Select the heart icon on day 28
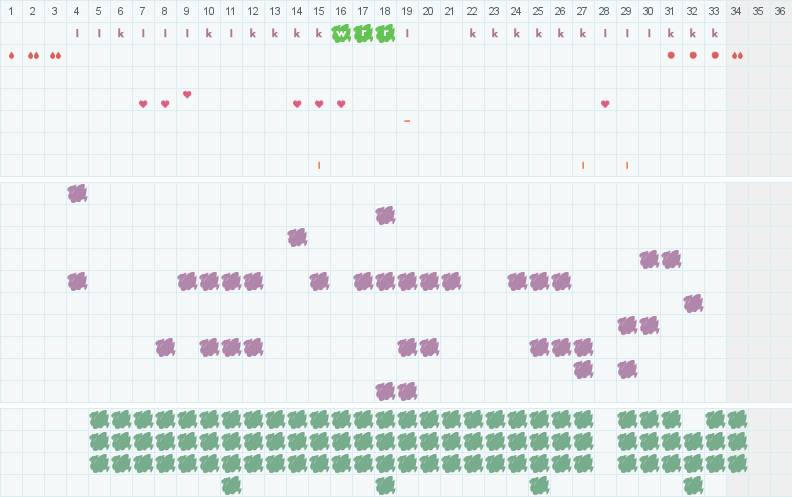The width and height of the screenshot is (792, 497). tap(605, 104)
